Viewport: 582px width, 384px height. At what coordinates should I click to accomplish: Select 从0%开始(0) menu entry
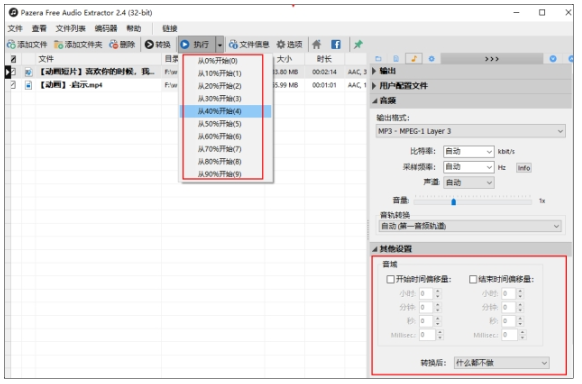click(226, 61)
